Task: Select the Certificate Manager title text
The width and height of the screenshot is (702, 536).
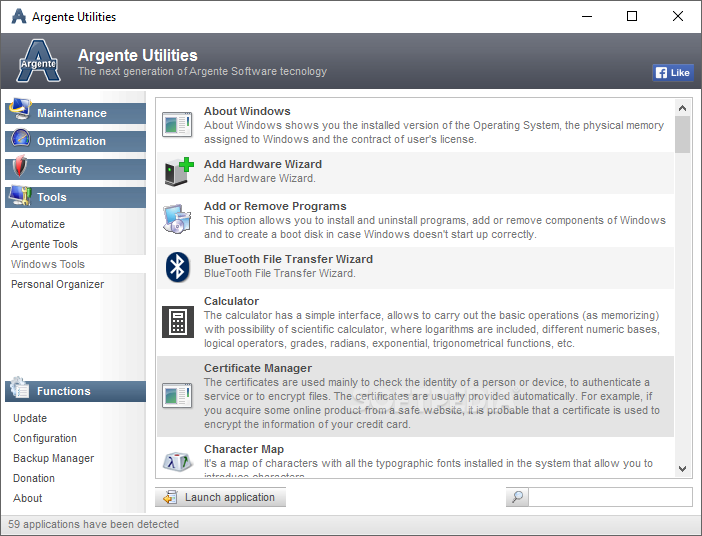Action: click(x=258, y=368)
